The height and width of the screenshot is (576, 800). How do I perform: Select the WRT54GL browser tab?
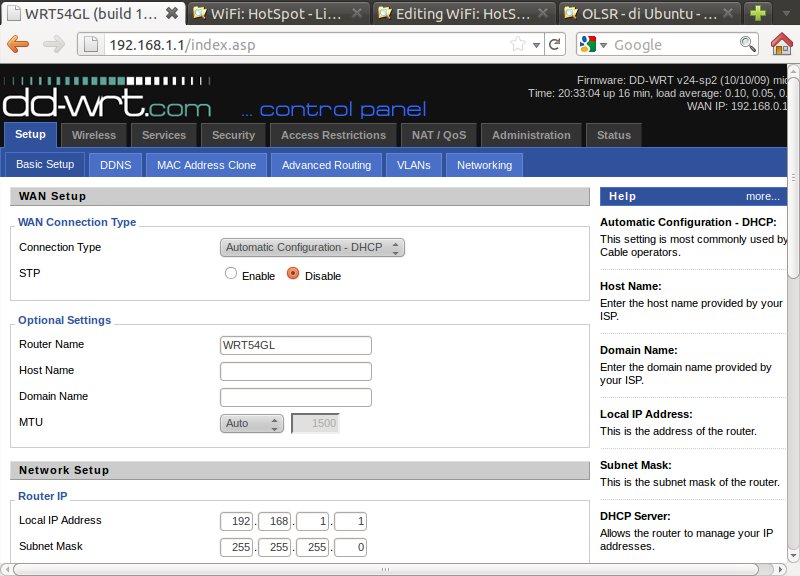[x=93, y=13]
